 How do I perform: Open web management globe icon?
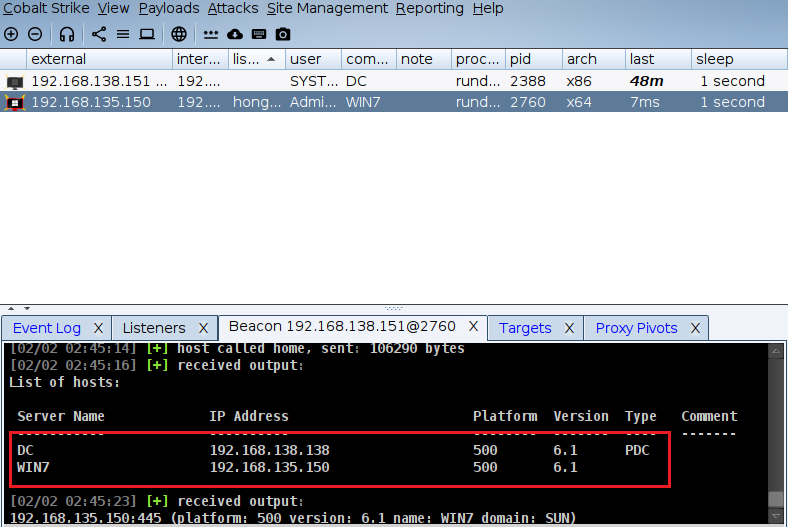pyautogui.click(x=179, y=34)
